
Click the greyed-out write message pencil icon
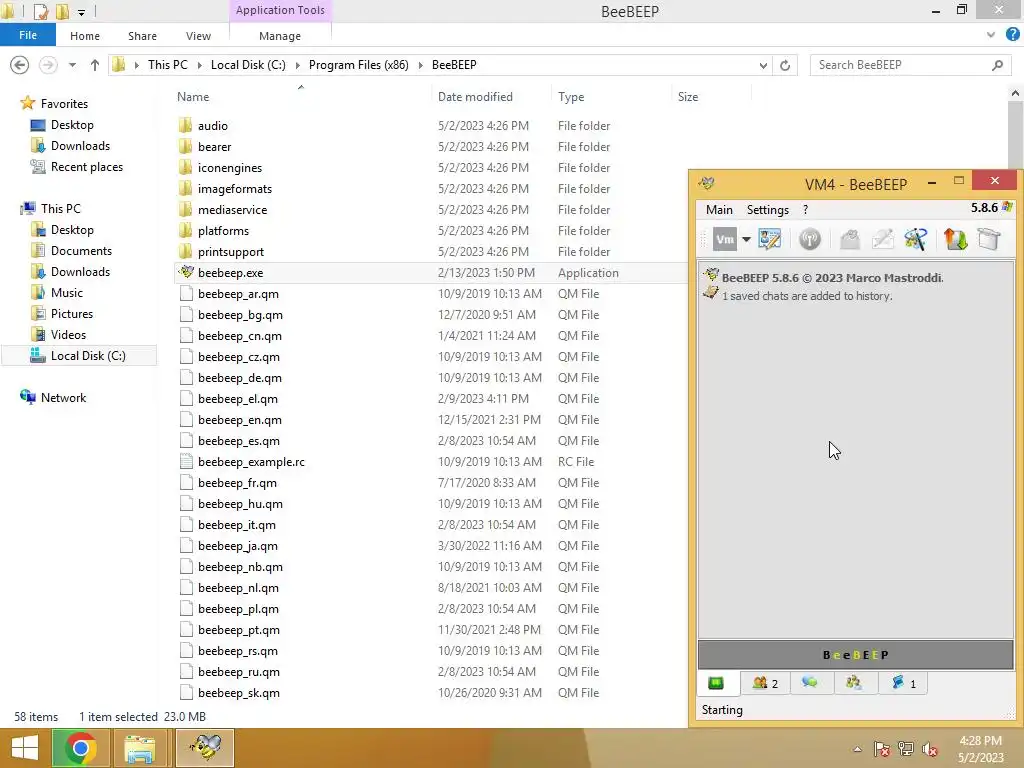coord(882,240)
